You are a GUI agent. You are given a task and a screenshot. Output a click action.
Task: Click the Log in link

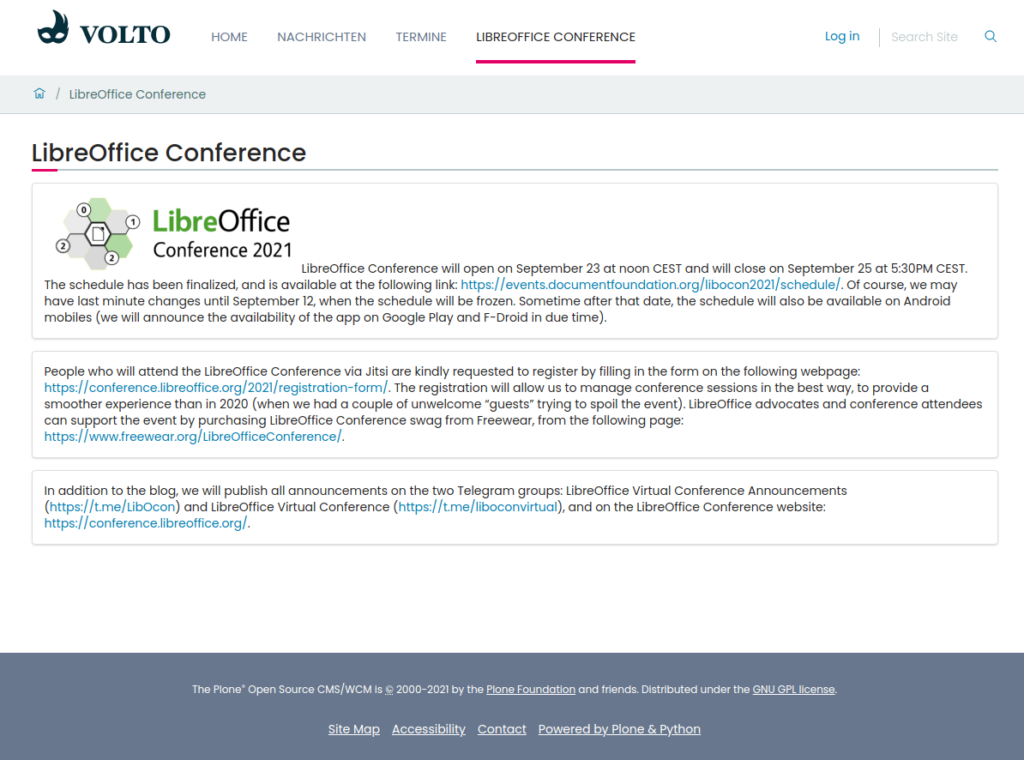[842, 37]
